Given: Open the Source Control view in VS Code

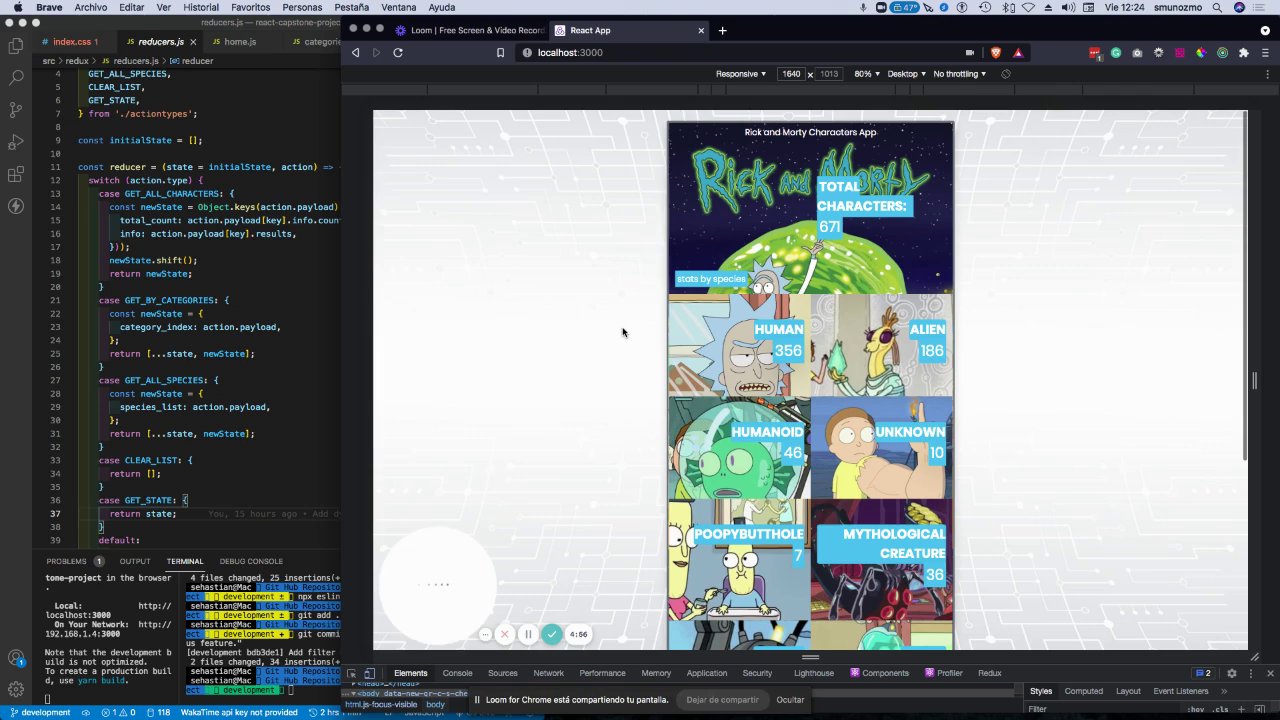Looking at the screenshot, I should [x=16, y=109].
